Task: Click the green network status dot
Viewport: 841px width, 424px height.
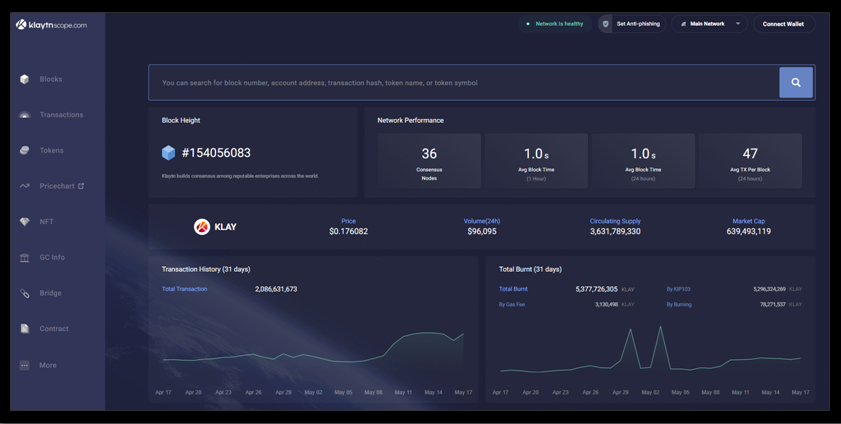Action: point(528,24)
